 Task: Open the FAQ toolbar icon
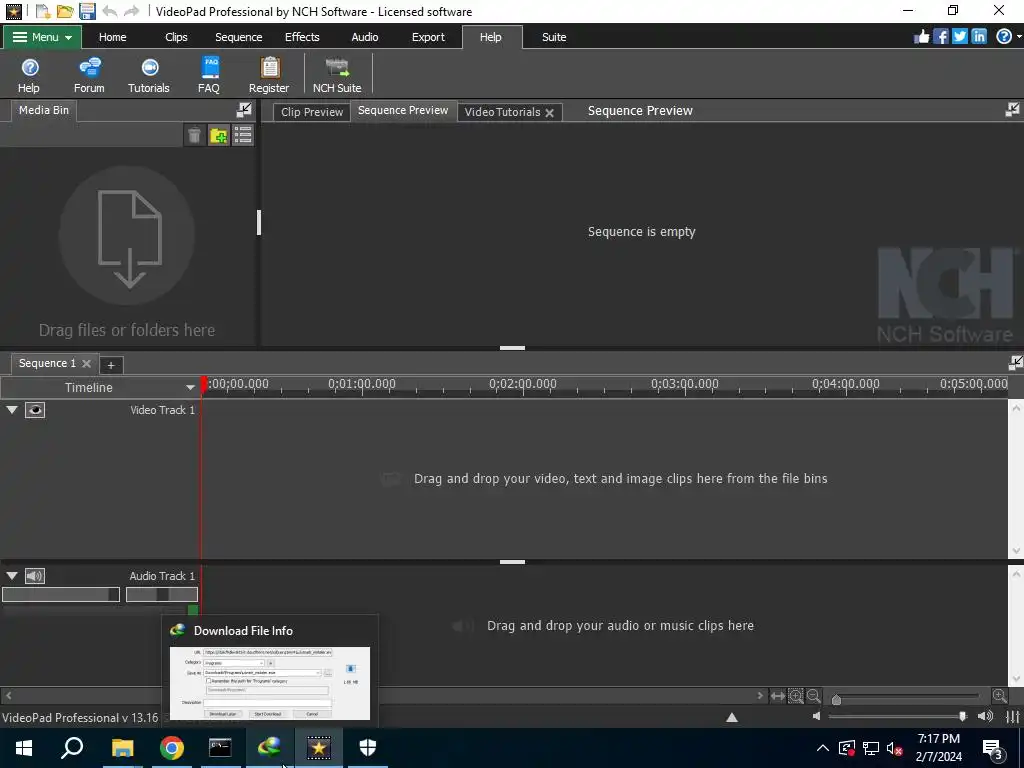tap(209, 75)
